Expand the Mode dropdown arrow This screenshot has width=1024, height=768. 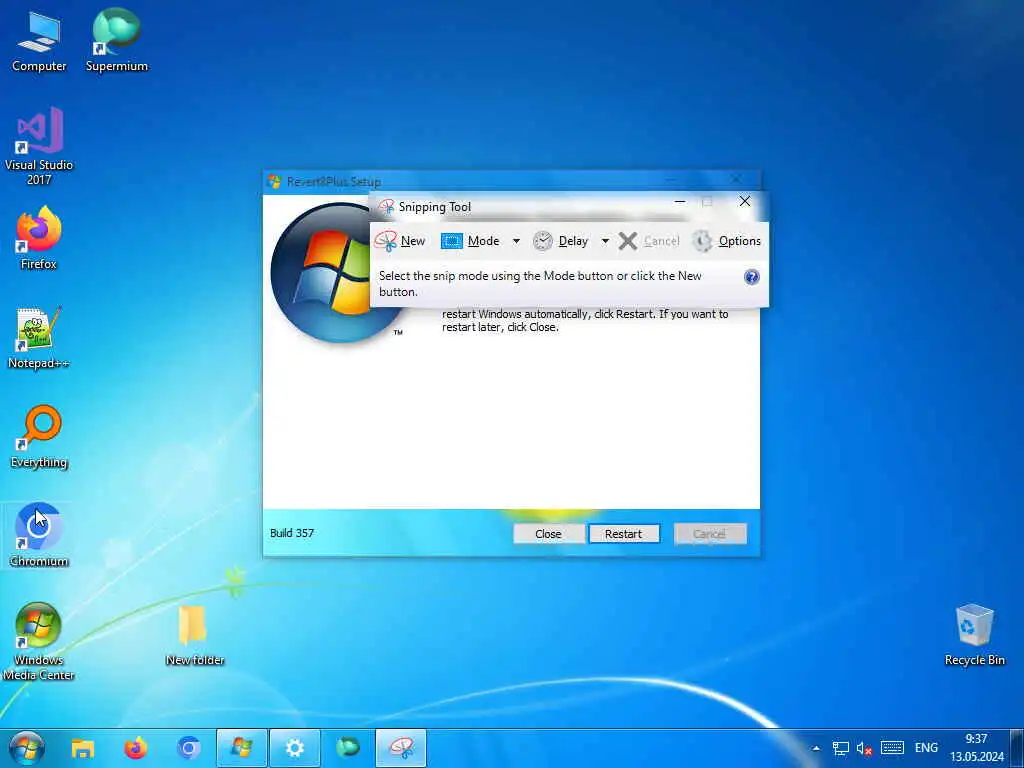516,241
